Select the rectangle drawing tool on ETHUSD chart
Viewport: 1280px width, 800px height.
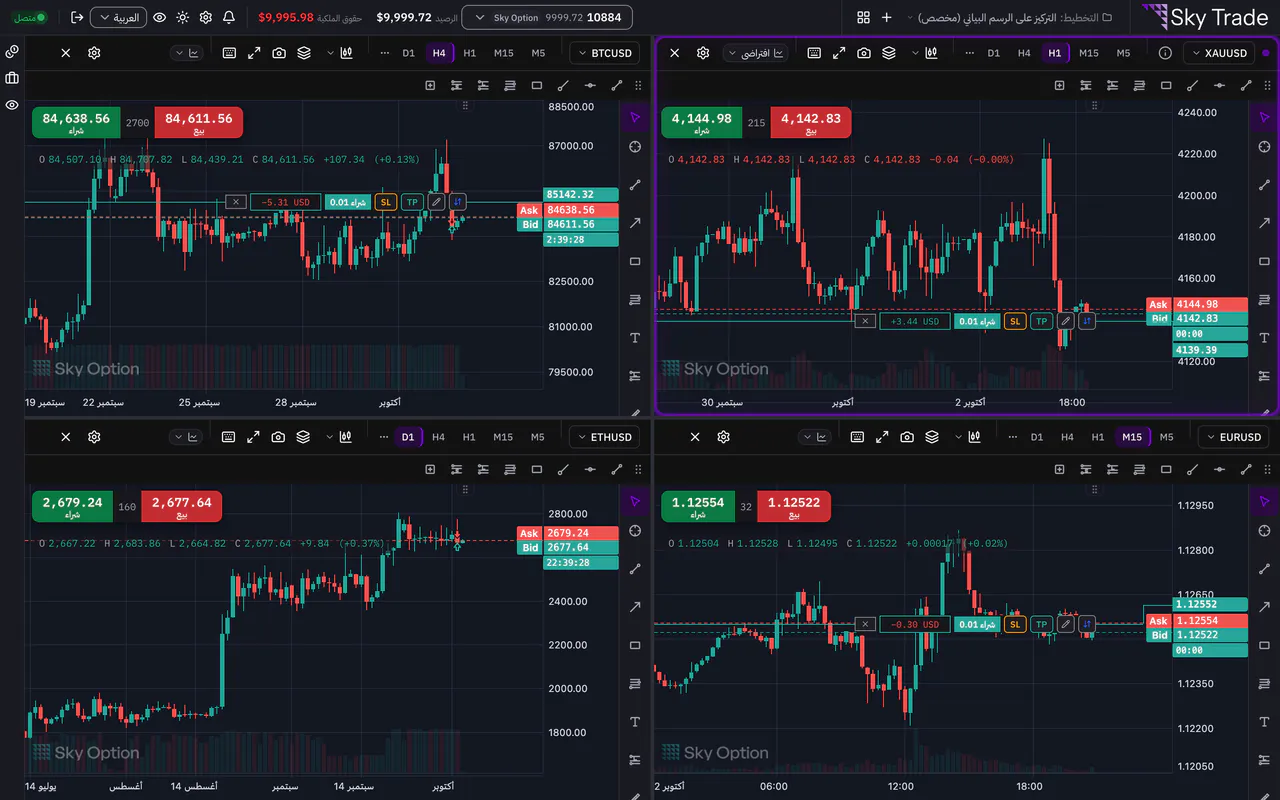pos(537,469)
